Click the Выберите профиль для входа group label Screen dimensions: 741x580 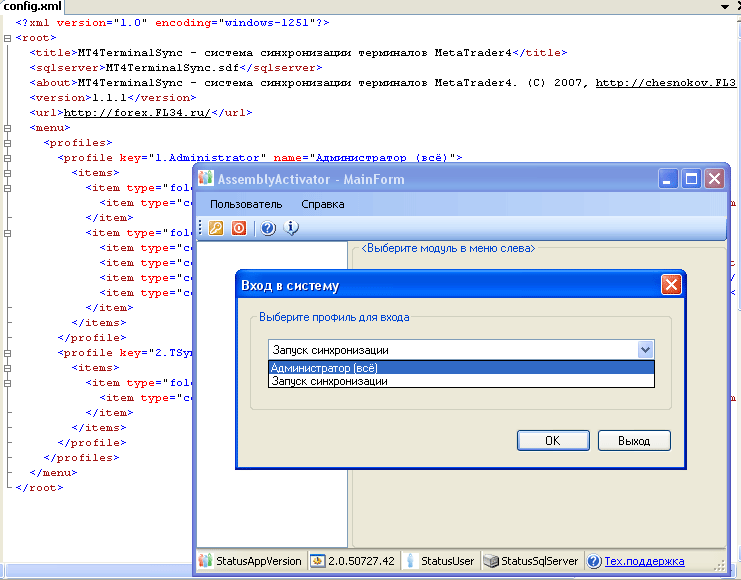click(334, 317)
